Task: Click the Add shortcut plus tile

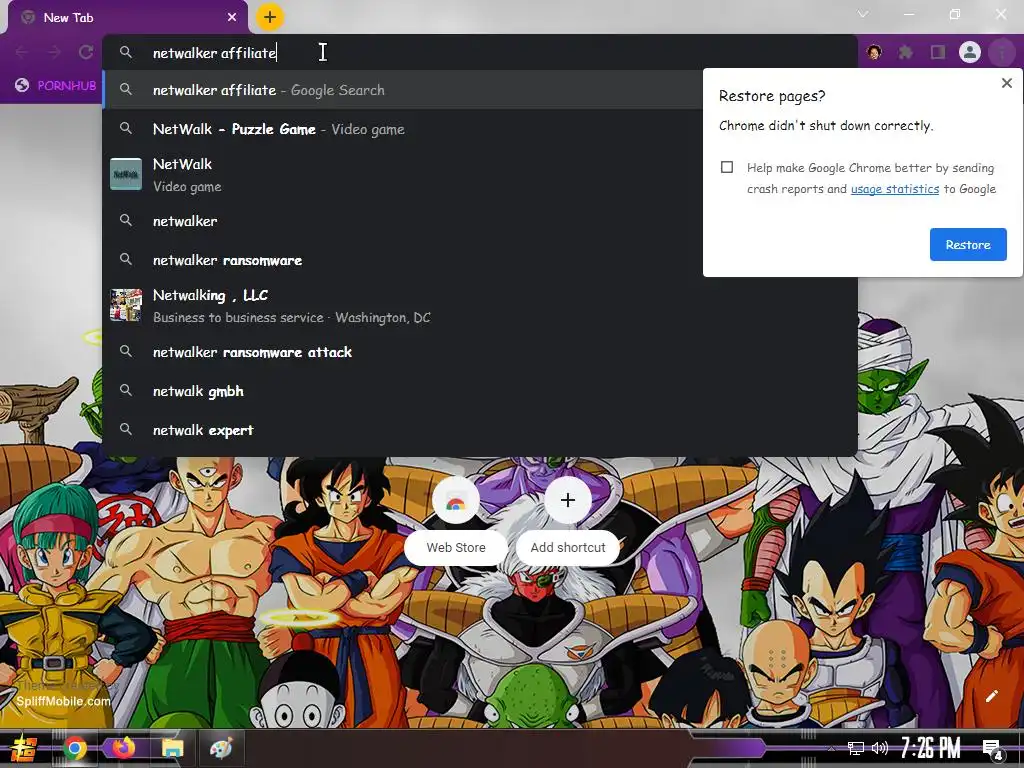Action: point(568,520)
